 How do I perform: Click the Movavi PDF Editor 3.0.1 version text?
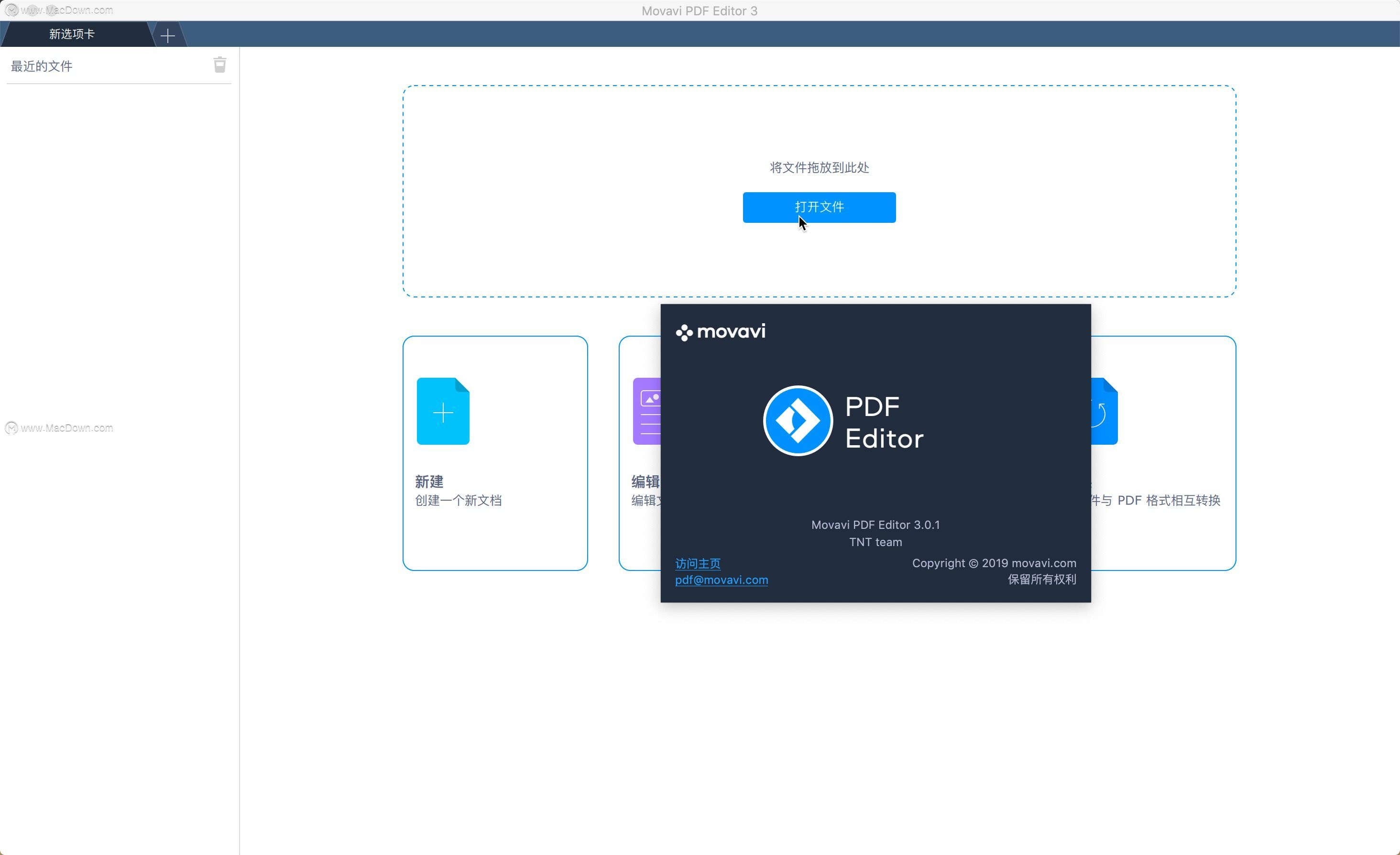pos(875,525)
